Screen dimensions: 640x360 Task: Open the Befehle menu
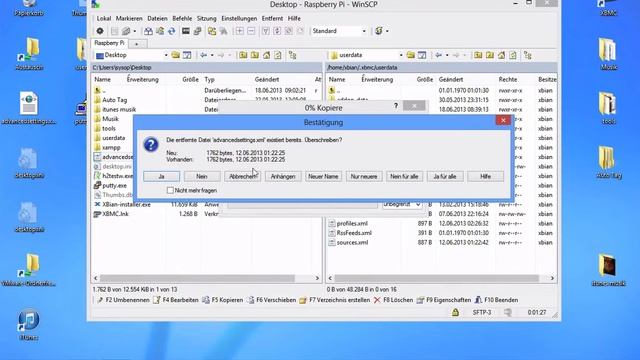click(182, 18)
